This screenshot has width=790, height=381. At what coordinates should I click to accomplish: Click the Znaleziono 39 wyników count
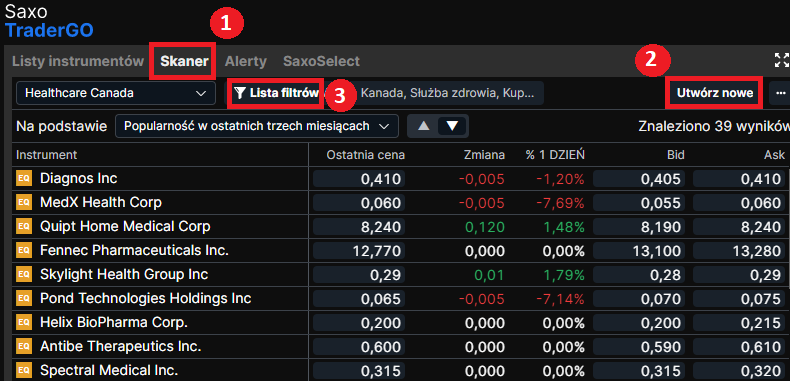click(714, 126)
